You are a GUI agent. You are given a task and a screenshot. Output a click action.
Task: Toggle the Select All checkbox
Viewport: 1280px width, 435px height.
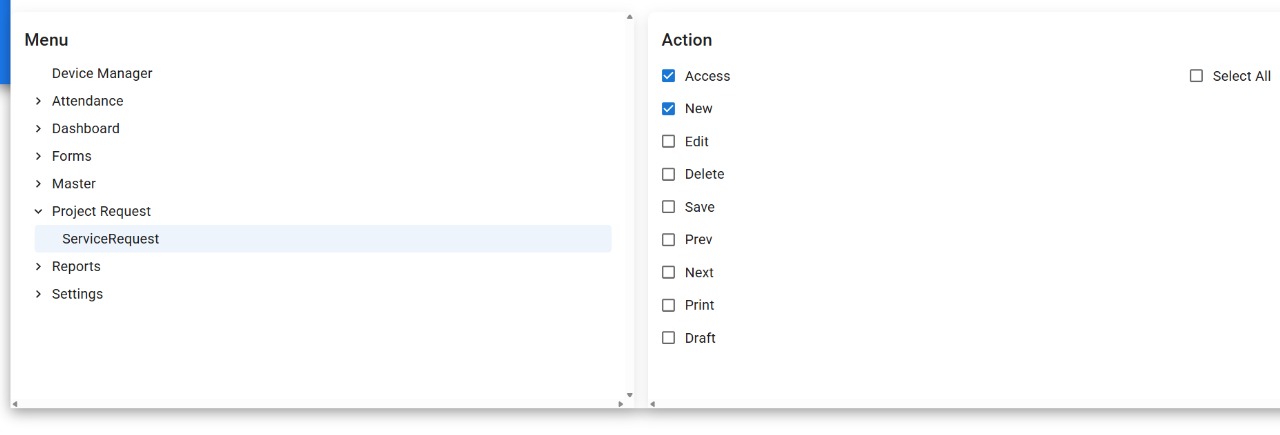tap(1196, 76)
